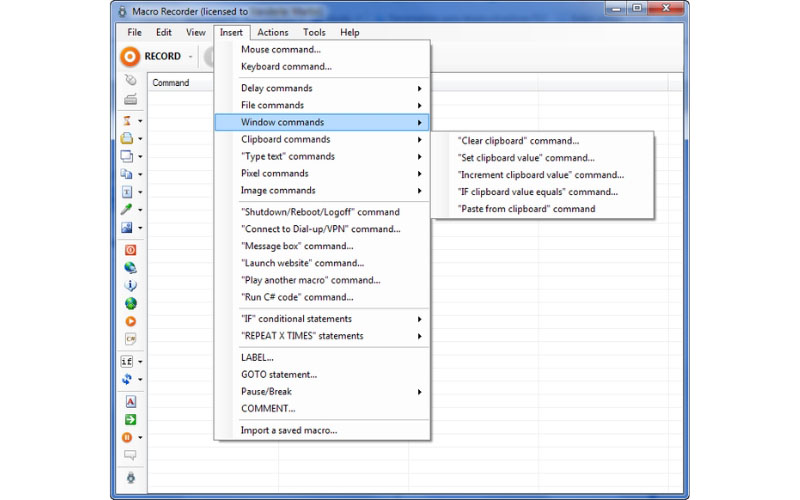
Task: Click the launch website green globe icon
Action: 131,304
